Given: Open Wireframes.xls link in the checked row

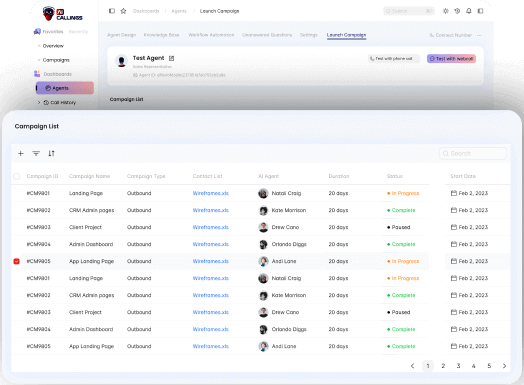Looking at the screenshot, I should click(211, 261).
